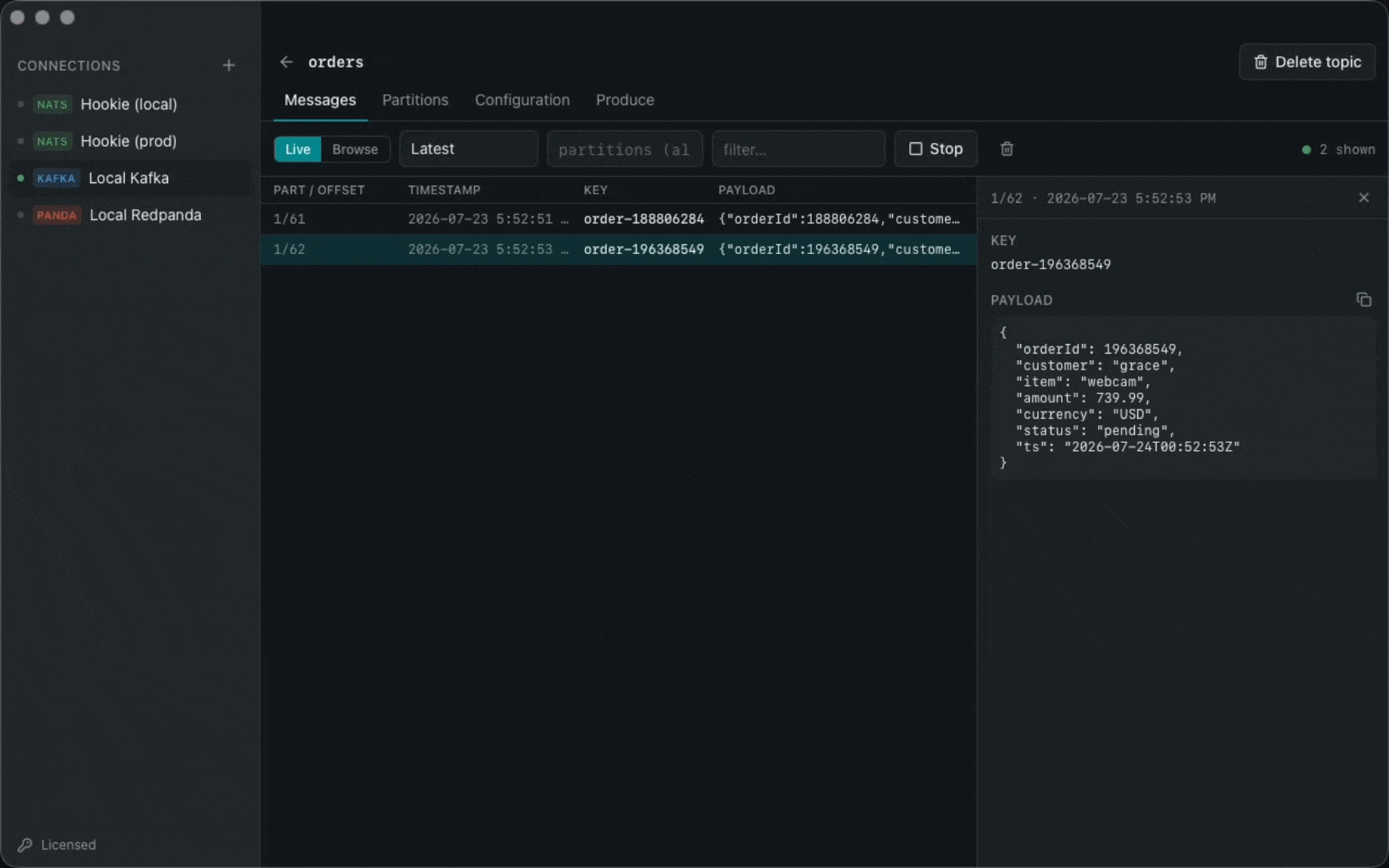The height and width of the screenshot is (868, 1389).
Task: Click the "customer": "grace" payload line
Action: point(1095,366)
